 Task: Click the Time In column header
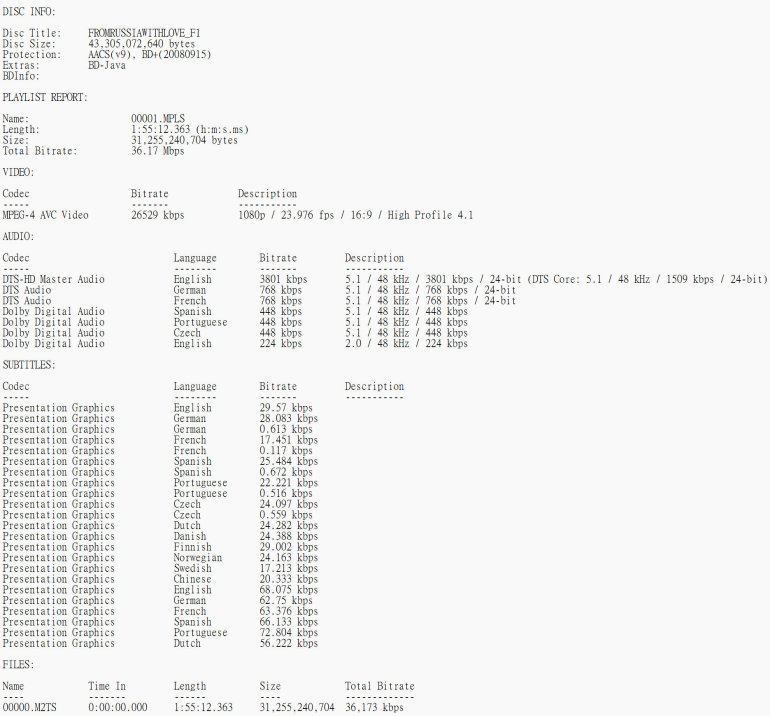click(x=107, y=687)
